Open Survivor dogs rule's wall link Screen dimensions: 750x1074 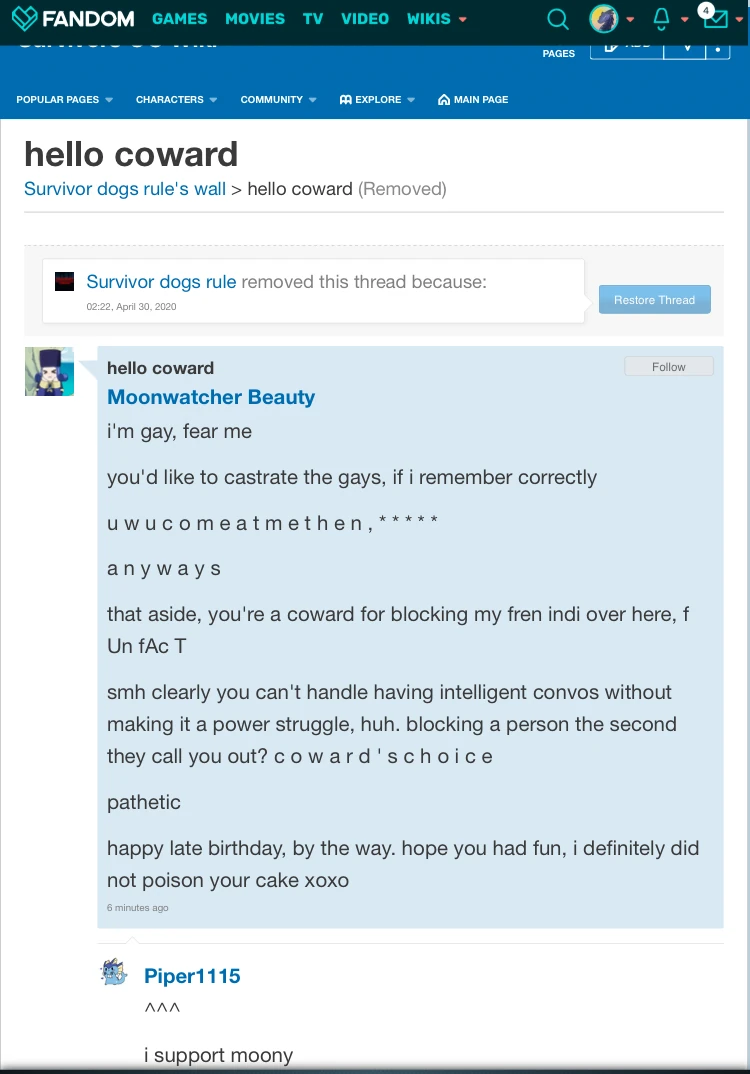(125, 189)
